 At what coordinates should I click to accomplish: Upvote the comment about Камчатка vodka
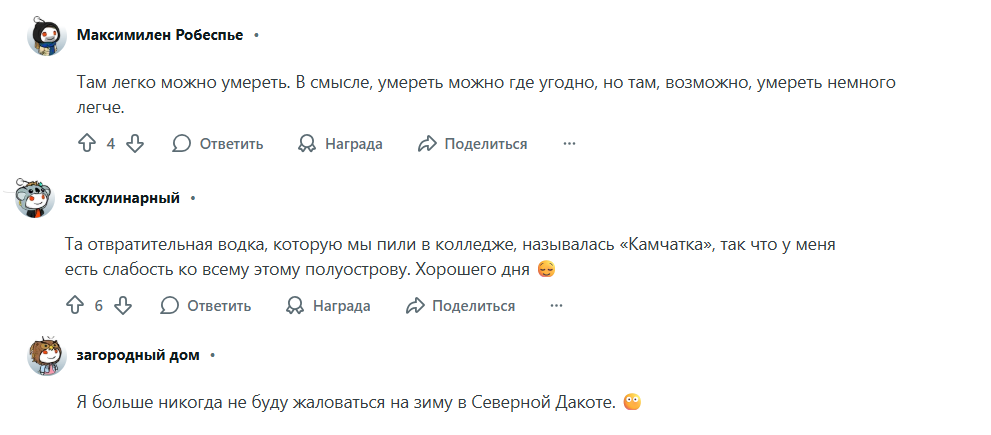(75, 306)
